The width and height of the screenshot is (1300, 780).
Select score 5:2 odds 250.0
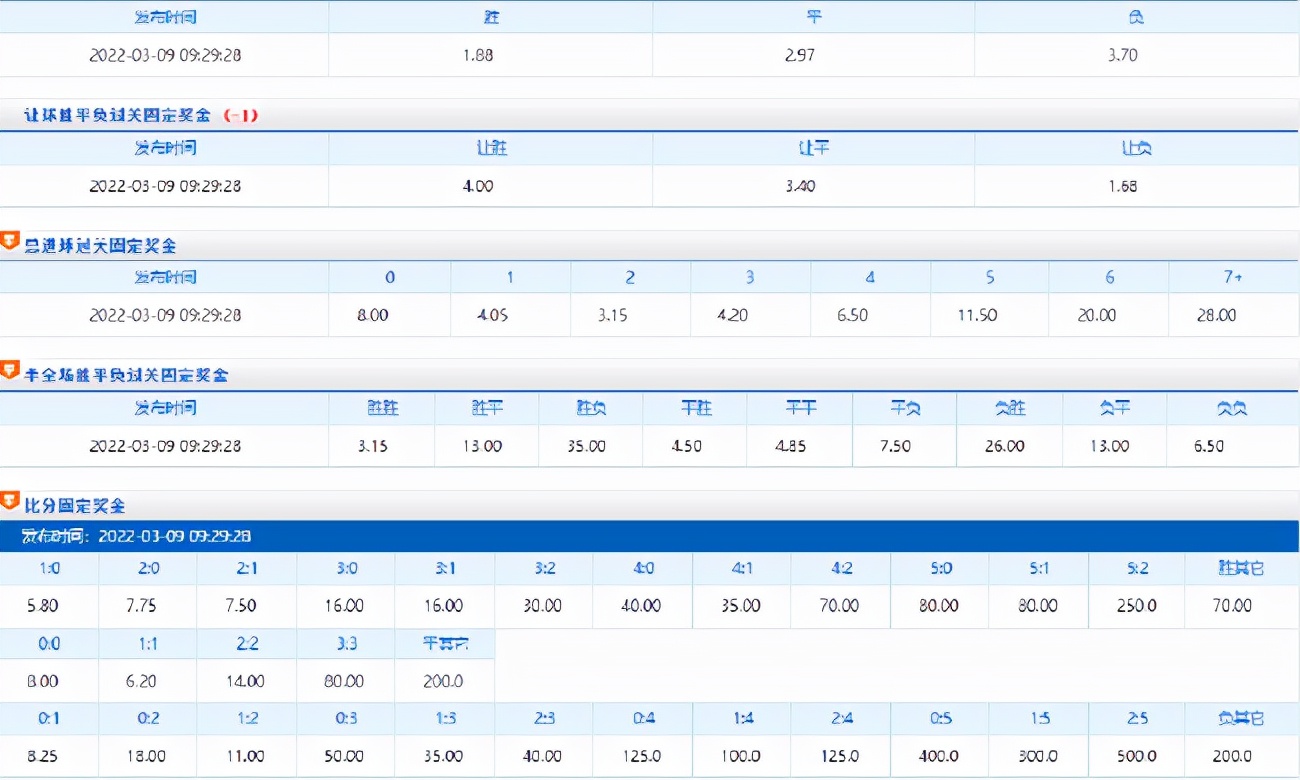[1136, 606]
